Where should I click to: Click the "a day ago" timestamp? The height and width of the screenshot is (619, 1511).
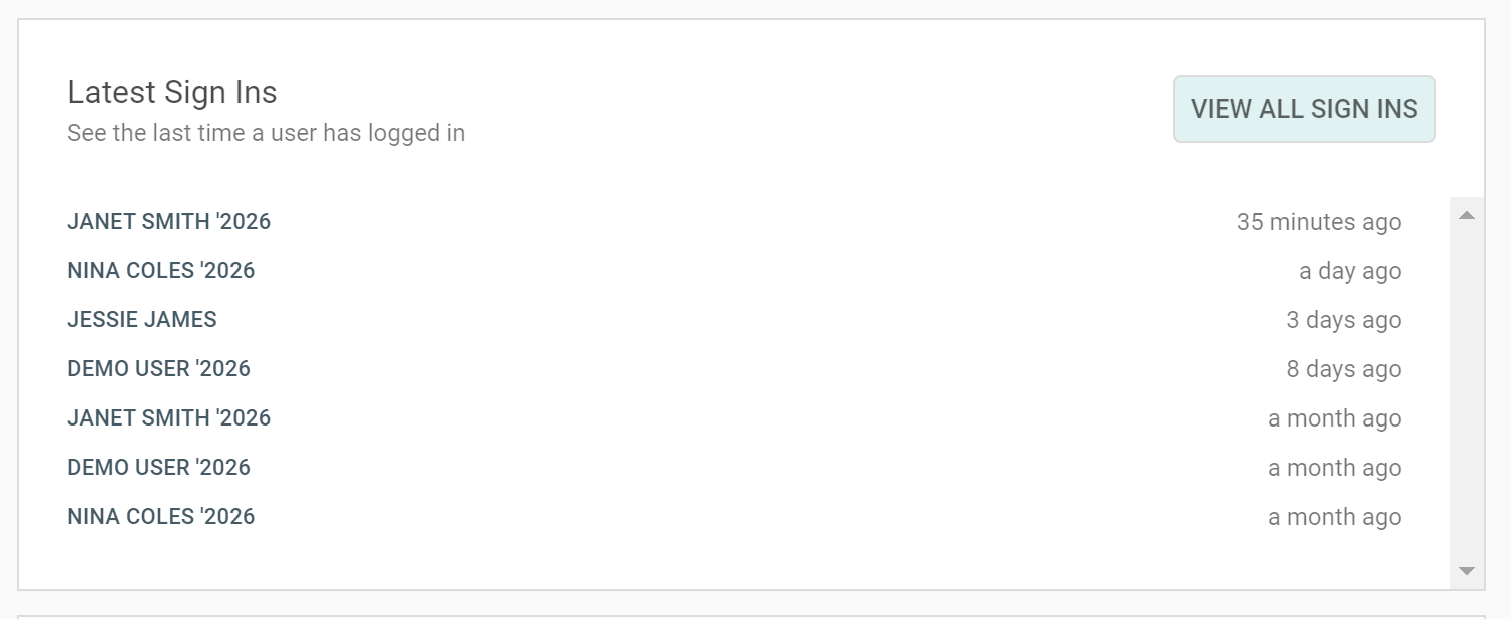tap(1349, 272)
